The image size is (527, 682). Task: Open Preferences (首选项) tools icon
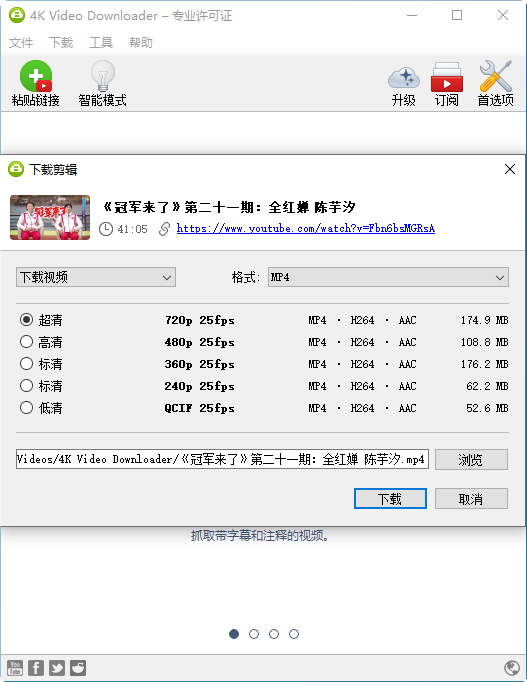click(495, 76)
